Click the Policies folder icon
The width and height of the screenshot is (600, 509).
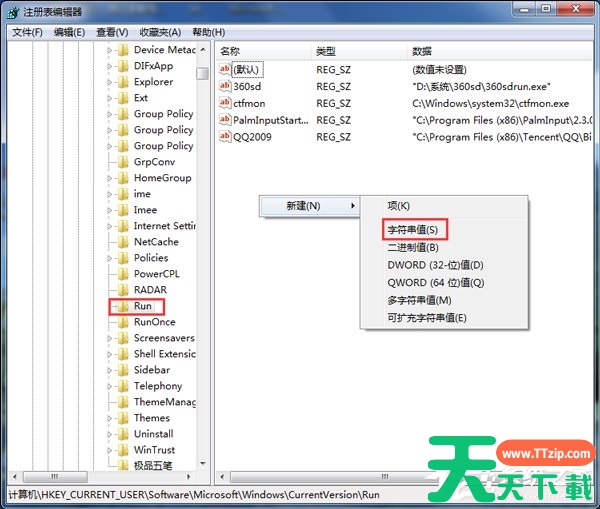click(x=123, y=258)
